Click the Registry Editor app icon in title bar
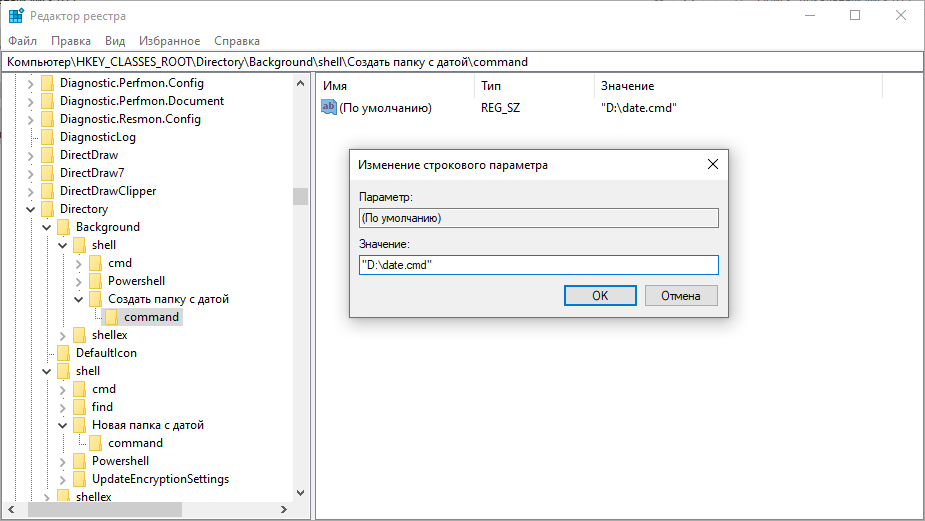This screenshot has width=925, height=521. (x=16, y=15)
